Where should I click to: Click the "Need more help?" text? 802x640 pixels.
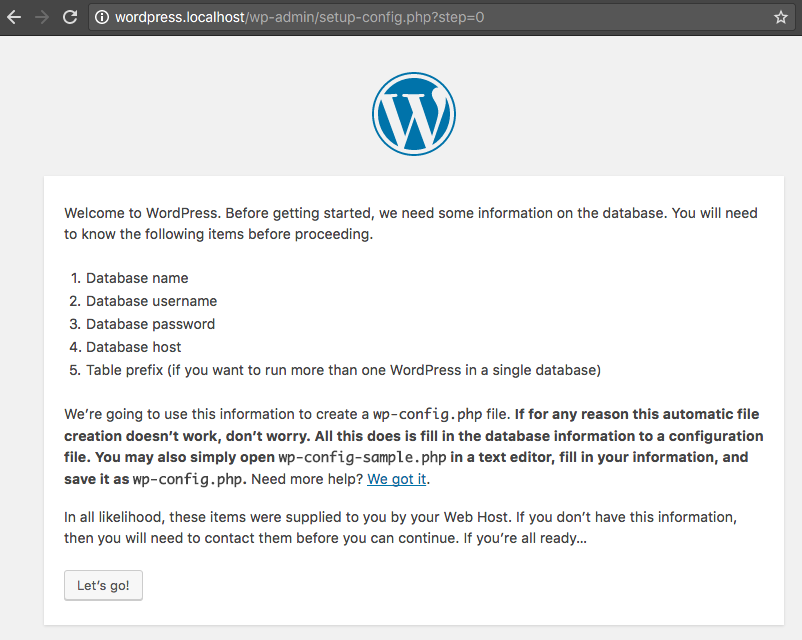point(305,479)
